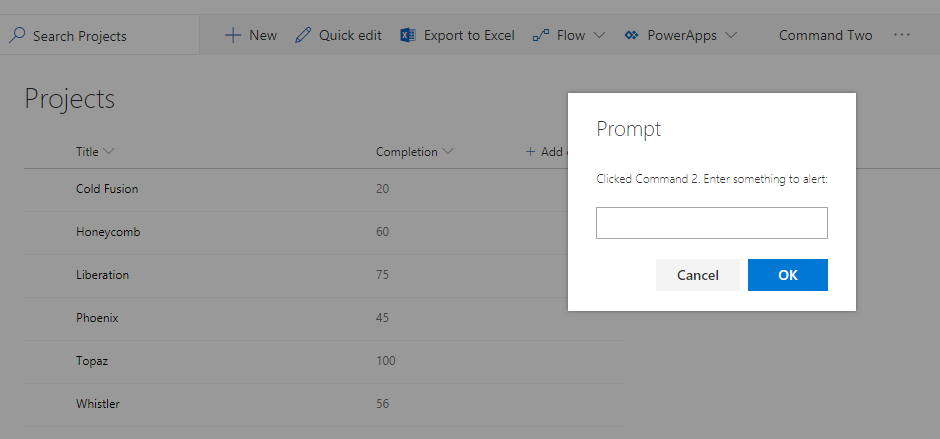
Task: Expand the PowerApps dropdown chevron
Action: (731, 35)
